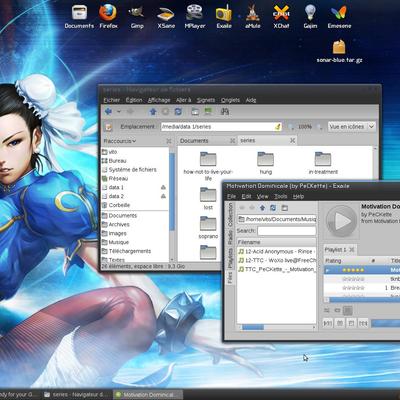Open the Affichage menu
Viewport: 400px width, 400px height.
159,100
